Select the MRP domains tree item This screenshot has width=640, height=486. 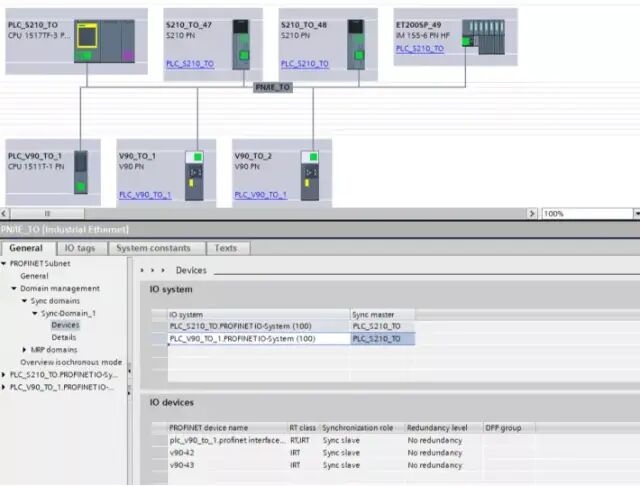click(x=54, y=350)
